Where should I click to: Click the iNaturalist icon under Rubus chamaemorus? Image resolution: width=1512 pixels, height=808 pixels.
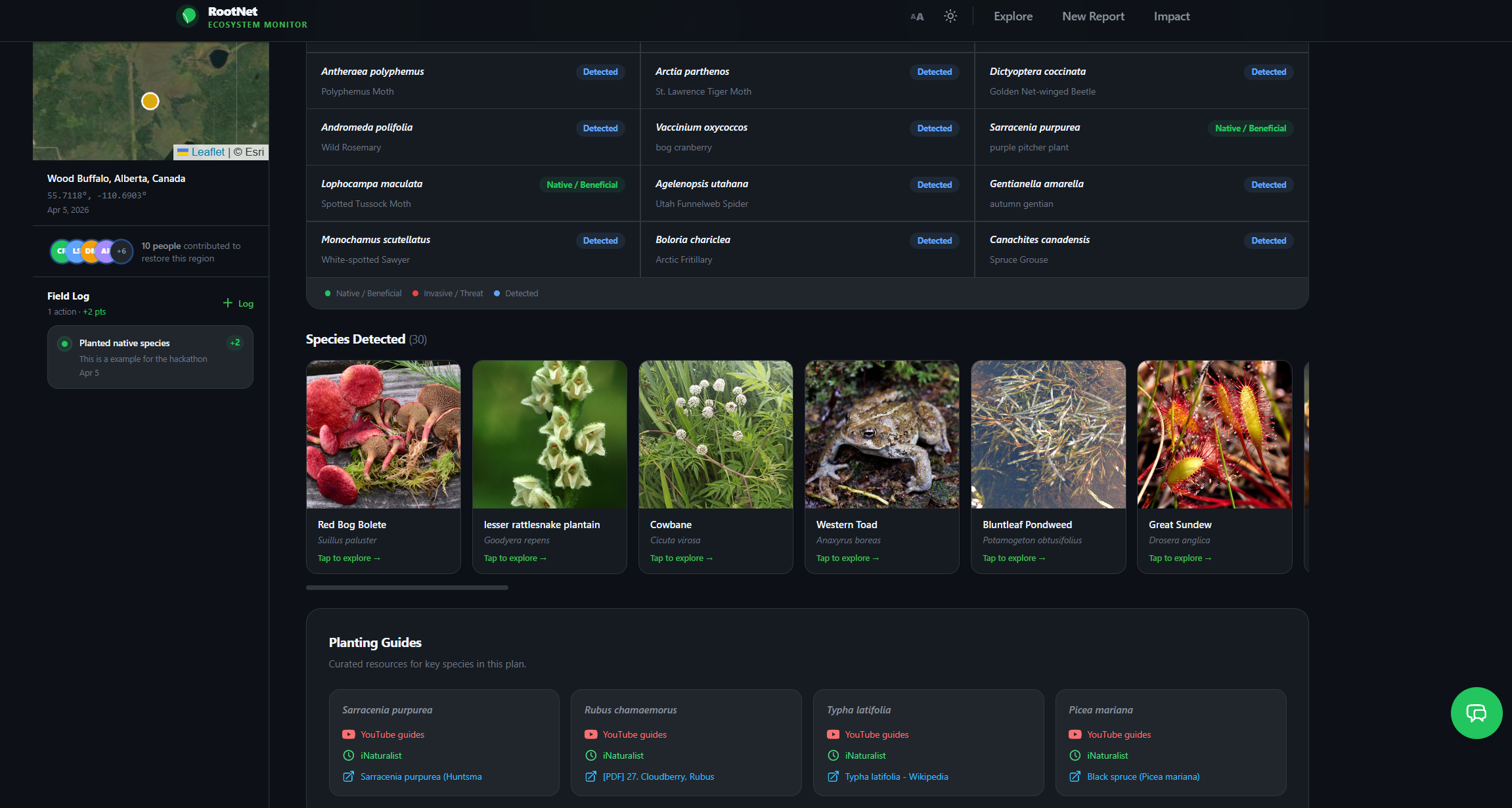(591, 755)
